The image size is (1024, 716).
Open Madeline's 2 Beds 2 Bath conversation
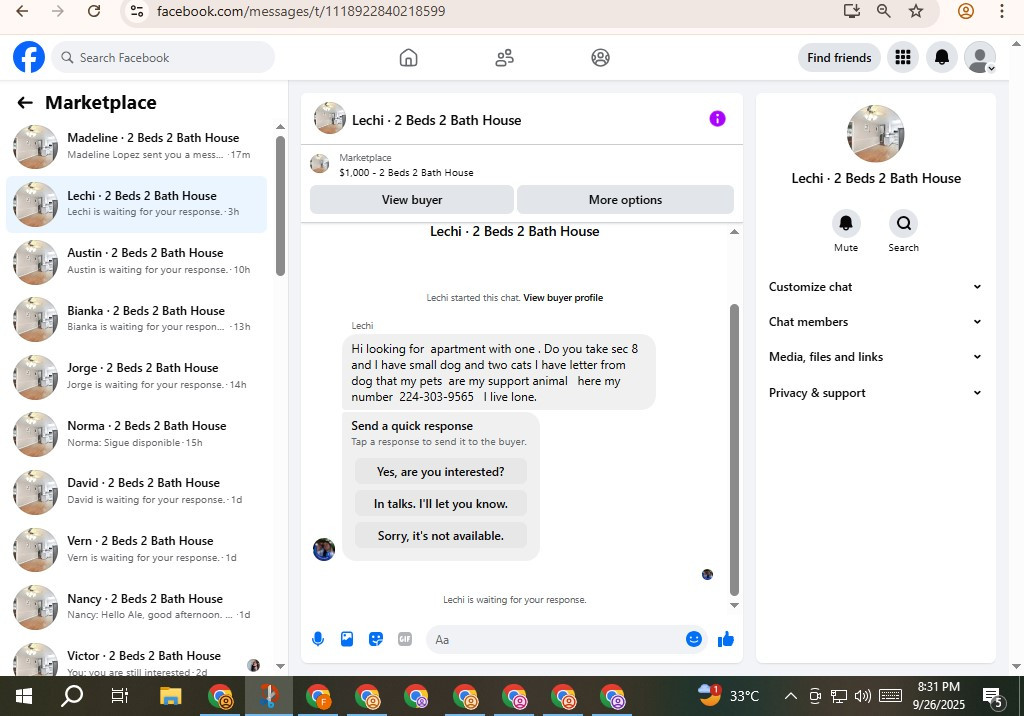pyautogui.click(x=136, y=146)
